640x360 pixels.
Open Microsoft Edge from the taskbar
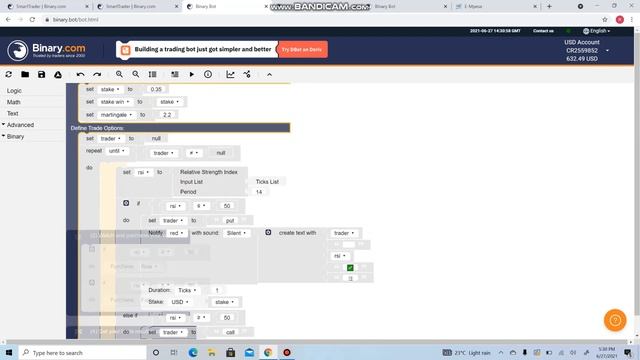click(x=193, y=353)
